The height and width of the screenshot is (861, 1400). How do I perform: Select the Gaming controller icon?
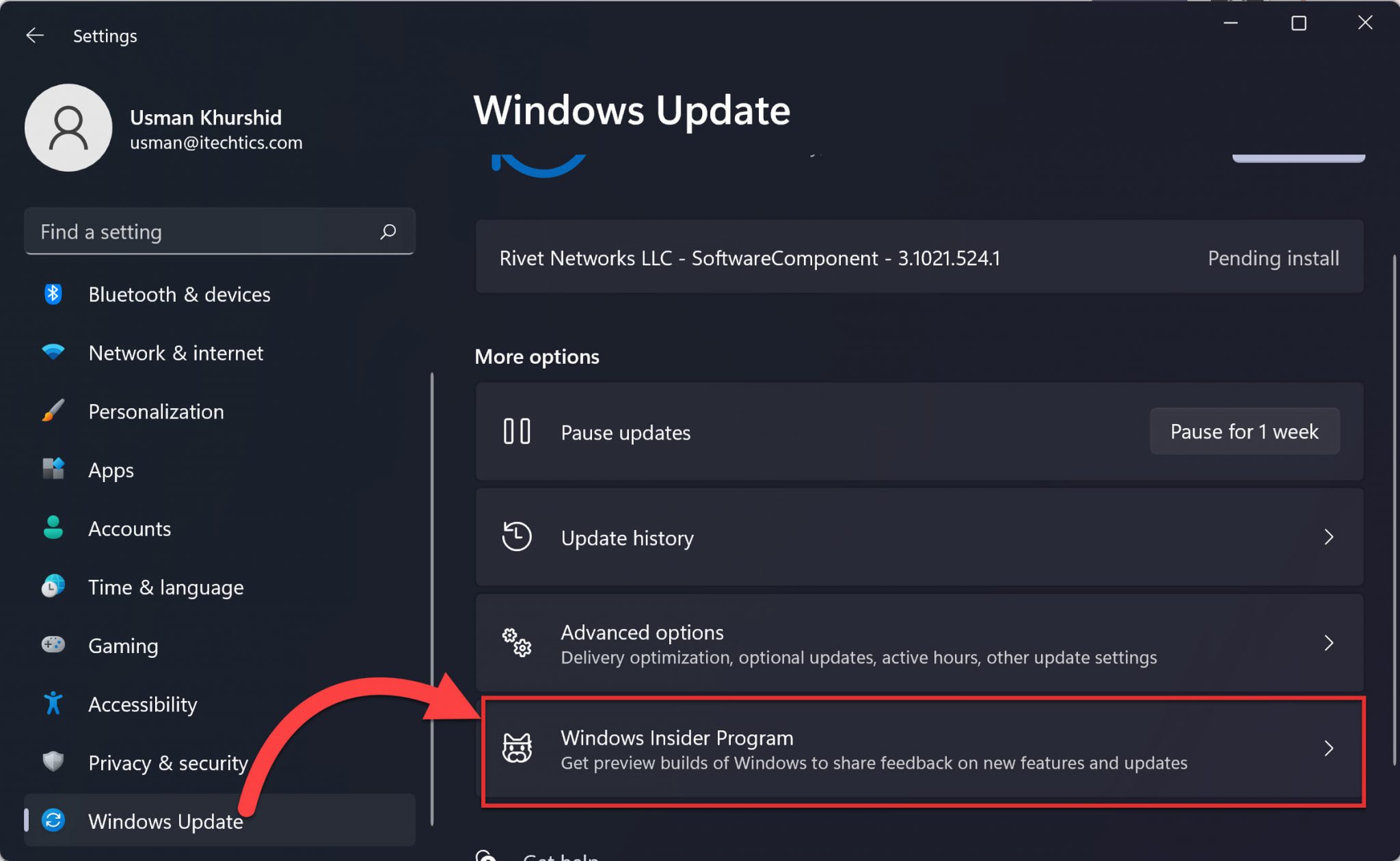point(53,645)
